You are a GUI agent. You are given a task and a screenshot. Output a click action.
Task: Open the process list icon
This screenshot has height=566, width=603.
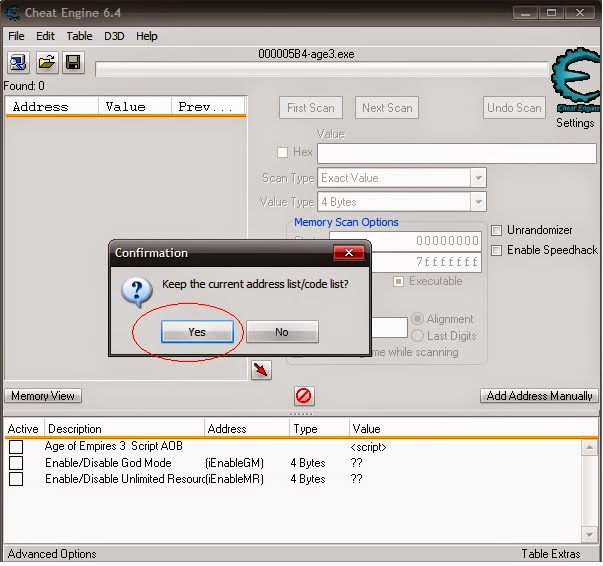(18, 62)
